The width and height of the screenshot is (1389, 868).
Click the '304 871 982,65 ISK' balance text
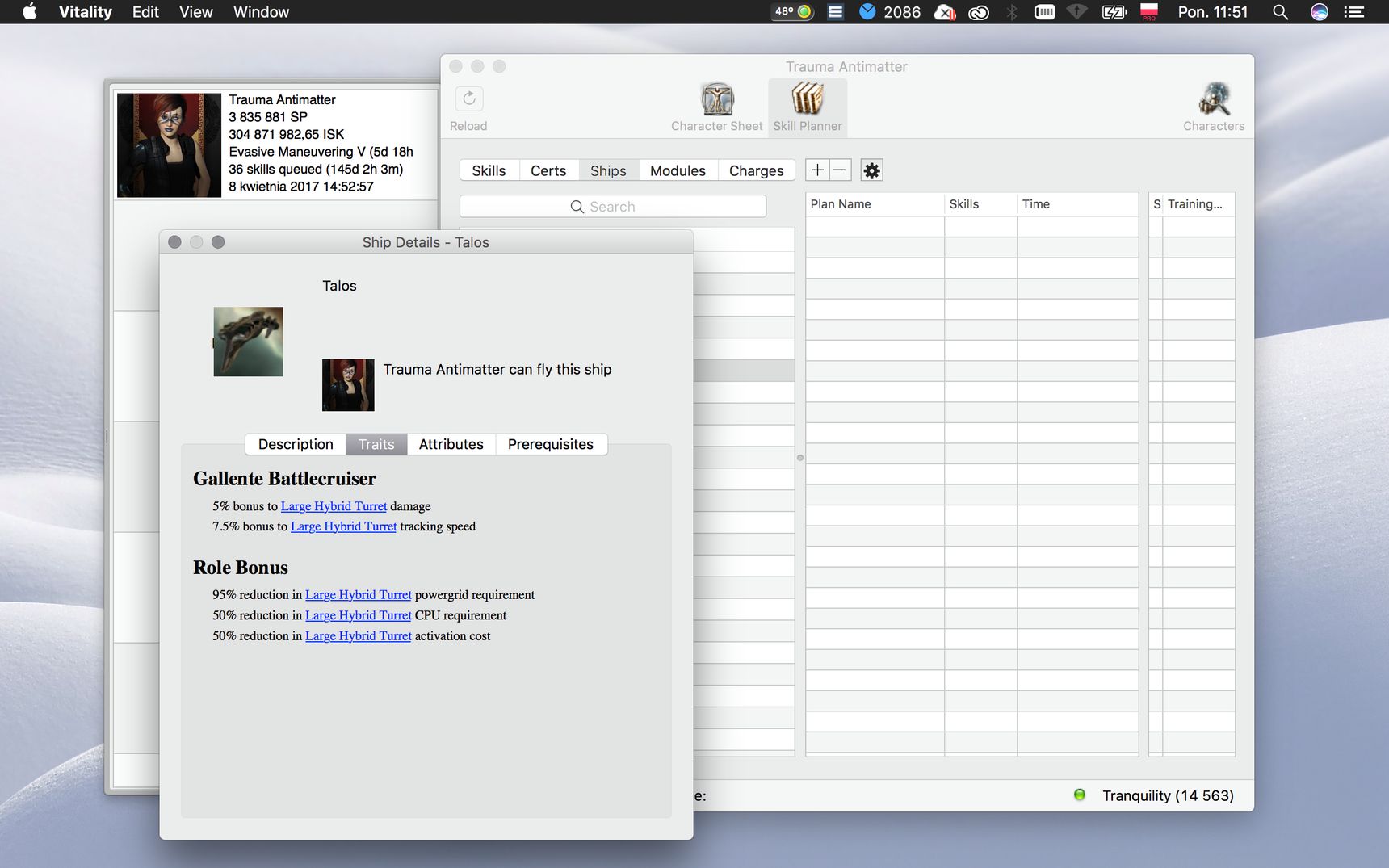(x=286, y=134)
